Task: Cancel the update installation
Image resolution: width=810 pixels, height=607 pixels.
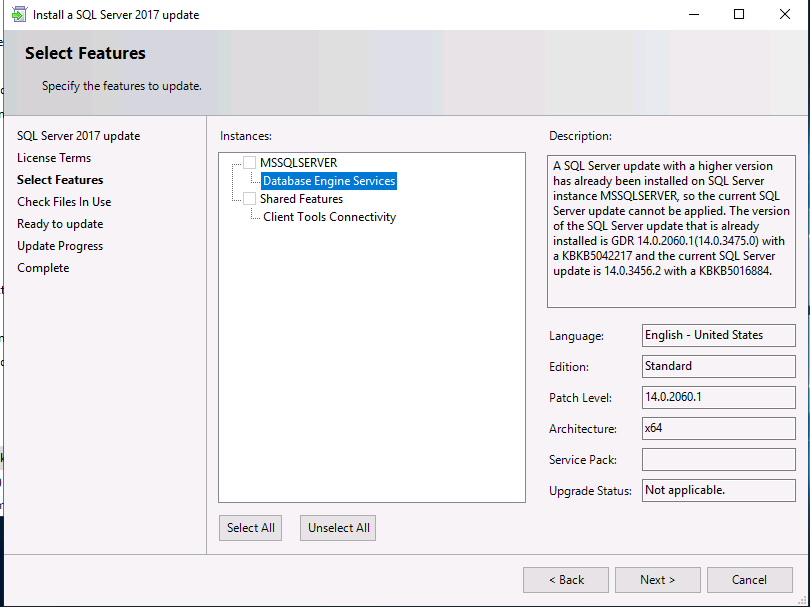Action: coord(749,580)
